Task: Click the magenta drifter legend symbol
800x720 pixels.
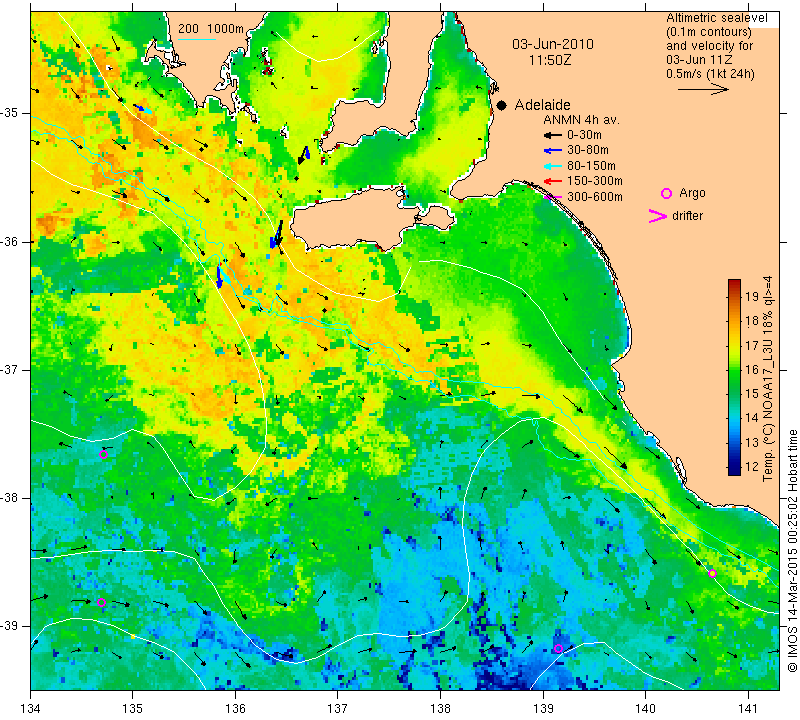Action: (658, 216)
